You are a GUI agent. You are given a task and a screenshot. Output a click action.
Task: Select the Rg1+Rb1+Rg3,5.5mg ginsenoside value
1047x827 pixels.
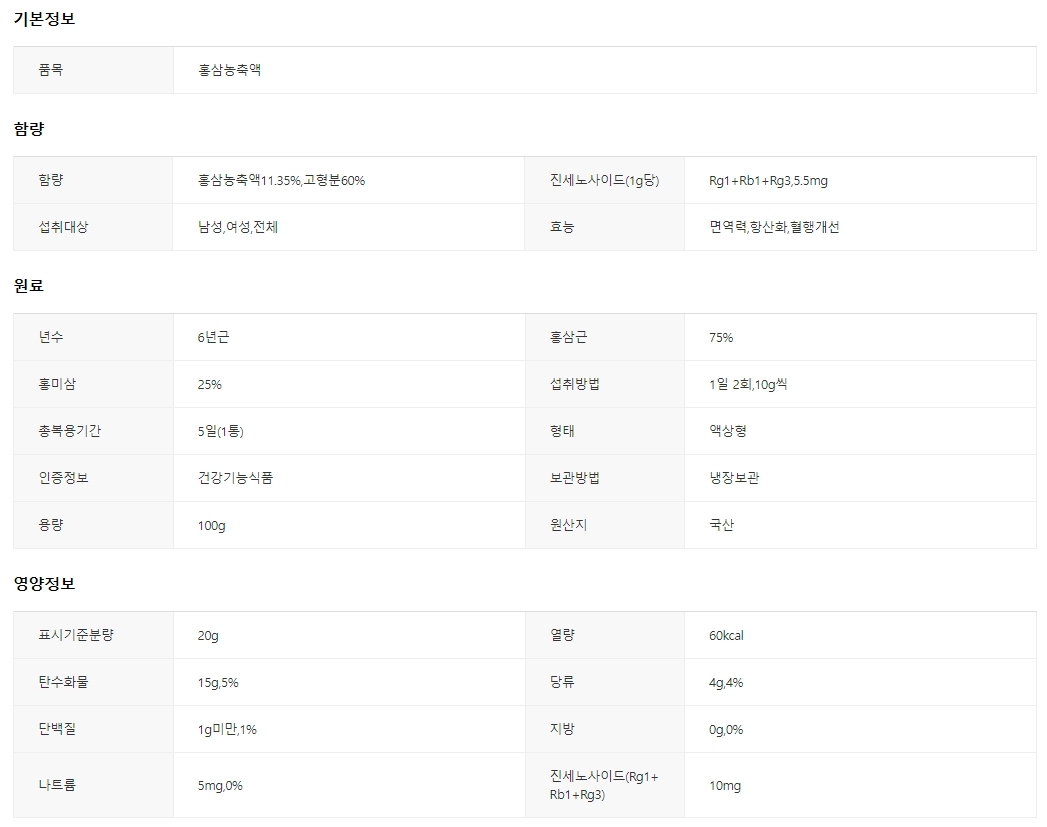tap(768, 180)
